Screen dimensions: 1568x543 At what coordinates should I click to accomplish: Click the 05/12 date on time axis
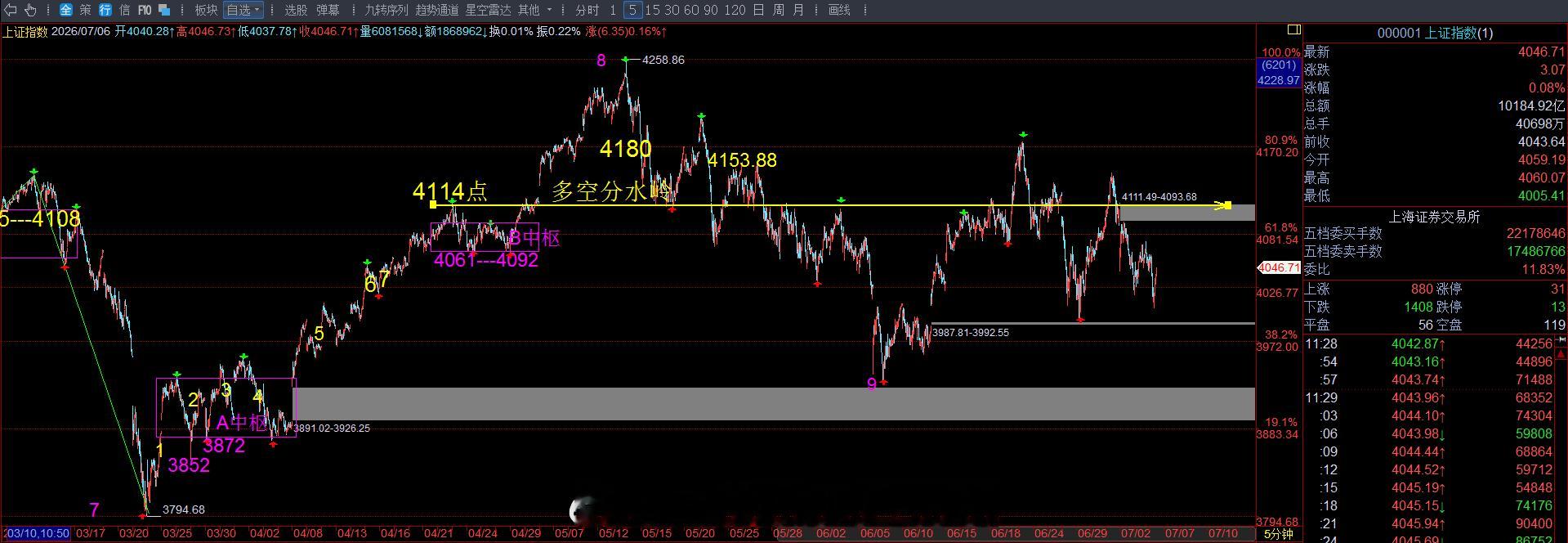[613, 534]
